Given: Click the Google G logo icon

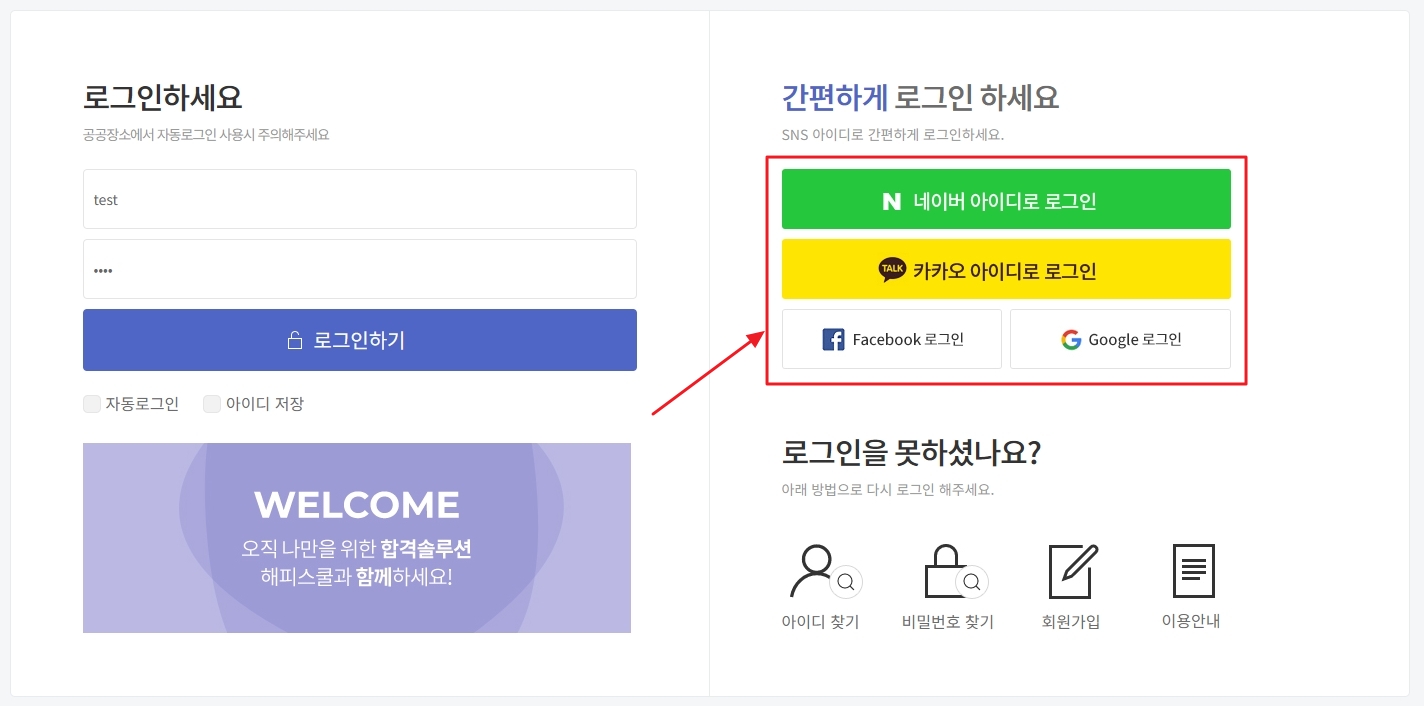Looking at the screenshot, I should (x=1071, y=340).
